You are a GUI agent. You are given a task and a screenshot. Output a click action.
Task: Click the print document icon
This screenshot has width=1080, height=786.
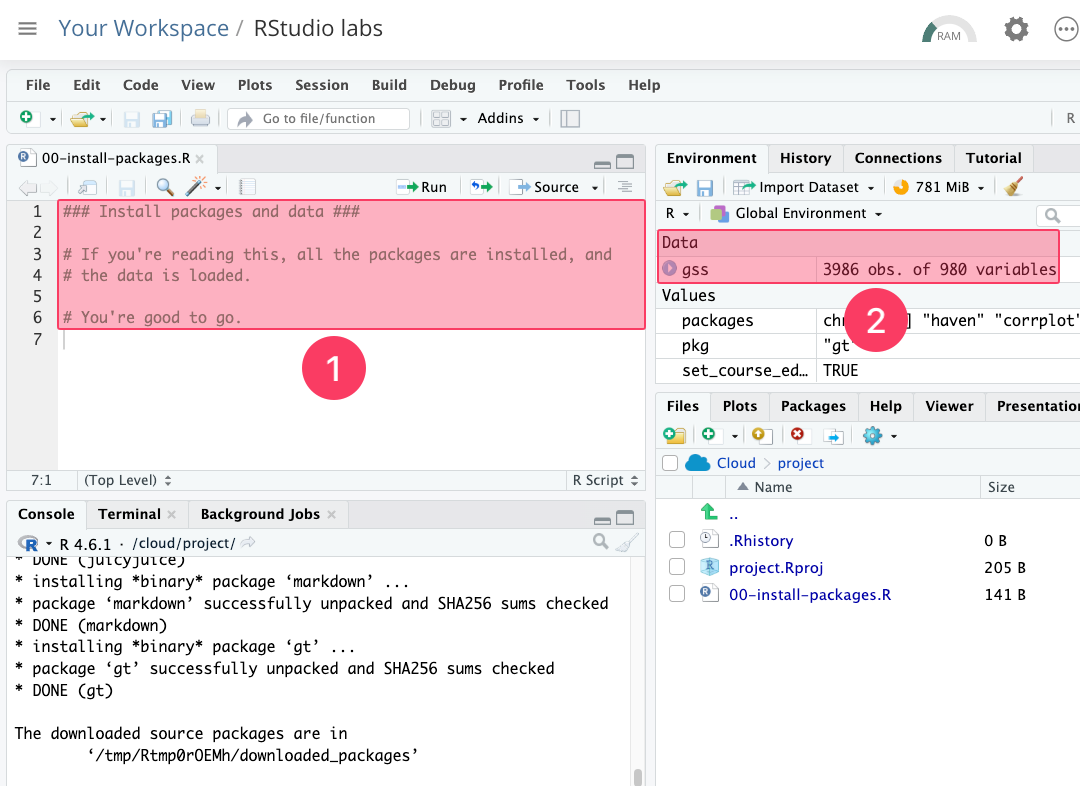200,118
